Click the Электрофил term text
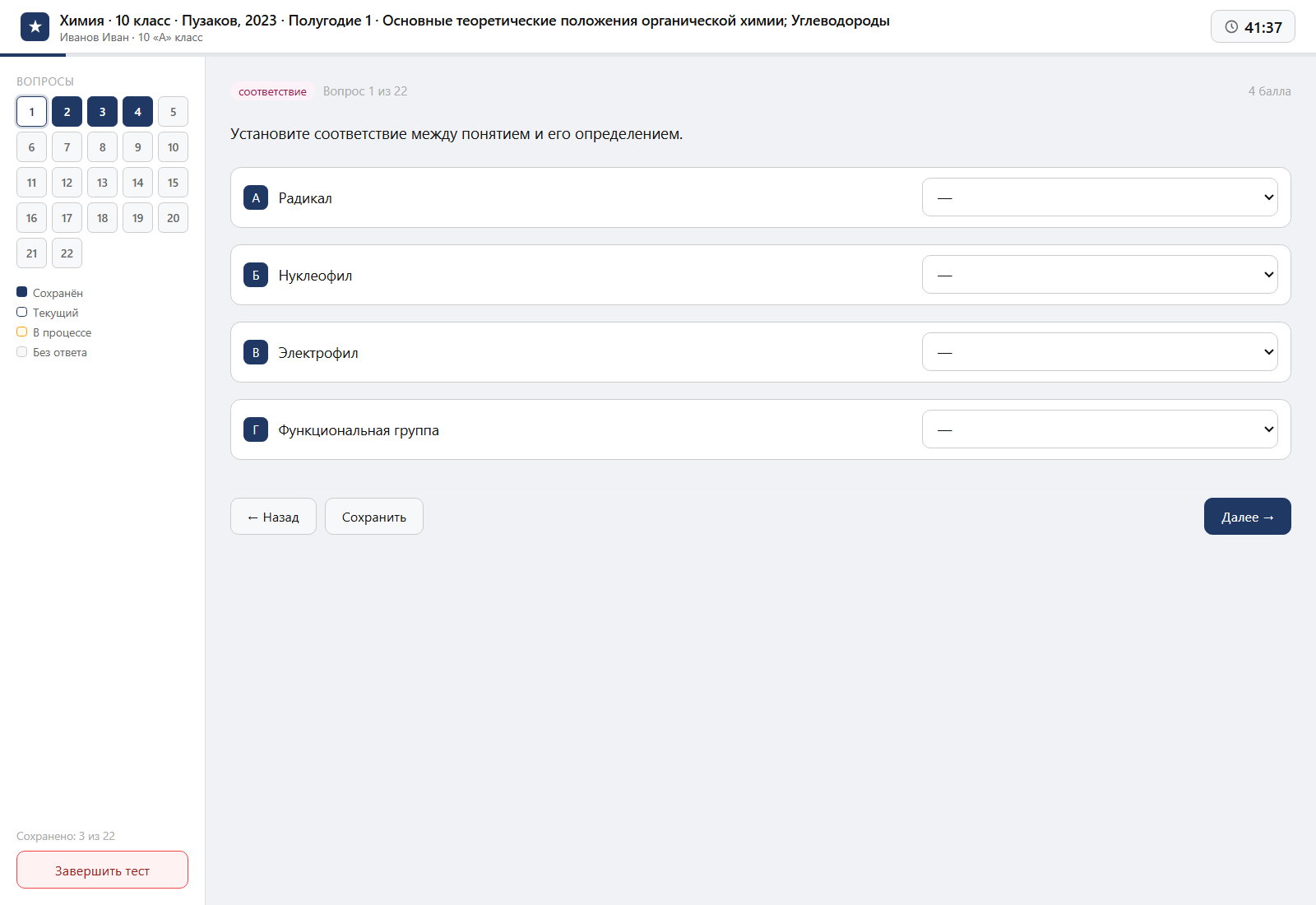1316x905 pixels. 318,353
